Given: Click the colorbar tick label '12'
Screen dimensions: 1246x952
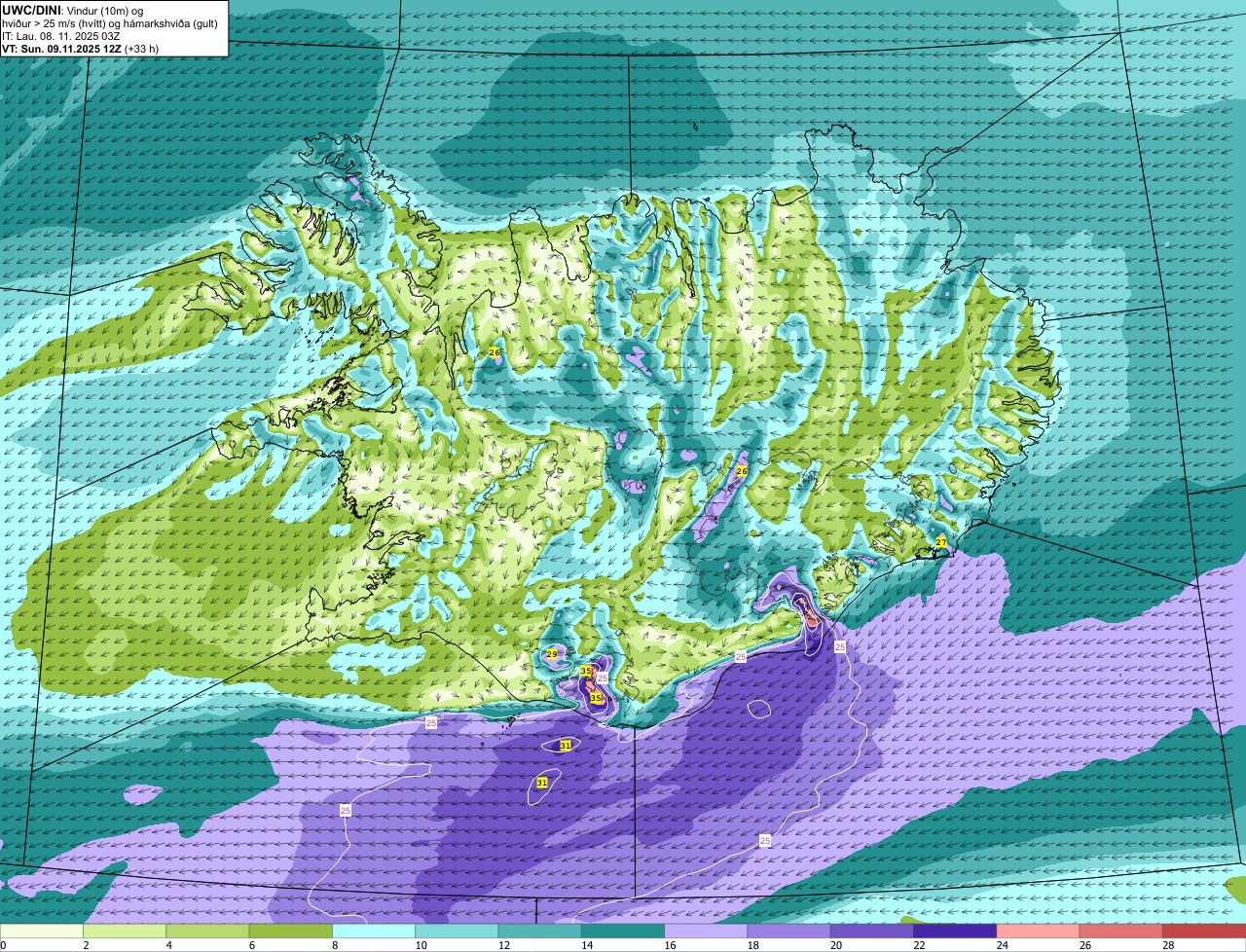Looking at the screenshot, I should [502, 945].
